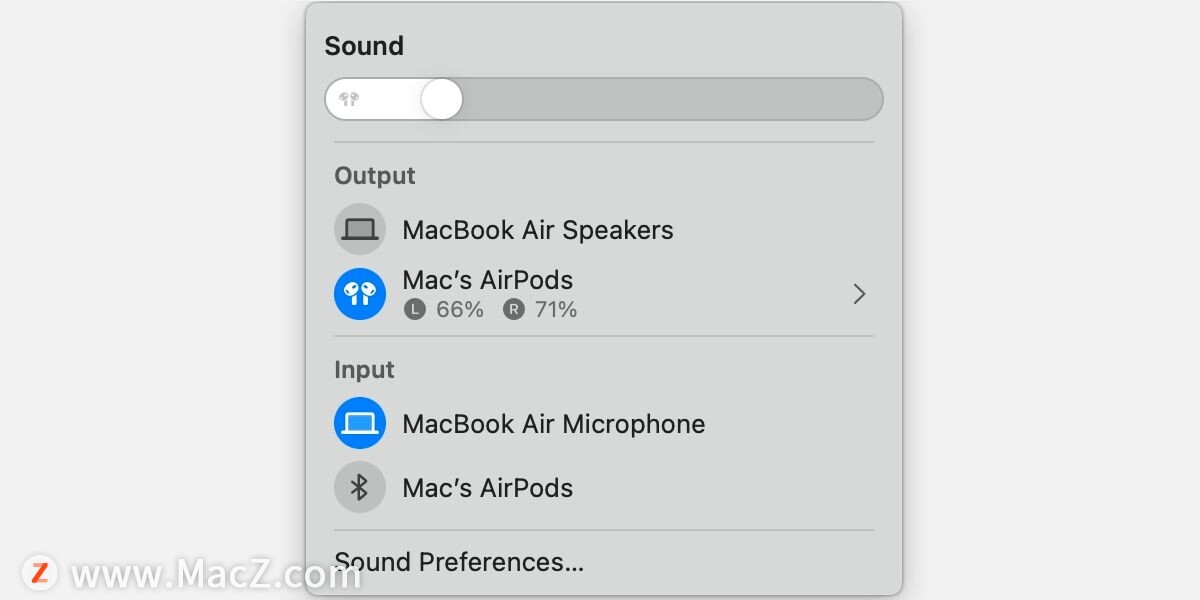Screen dimensions: 1200x600
Task: Click the Sound panel title
Action: (x=364, y=46)
